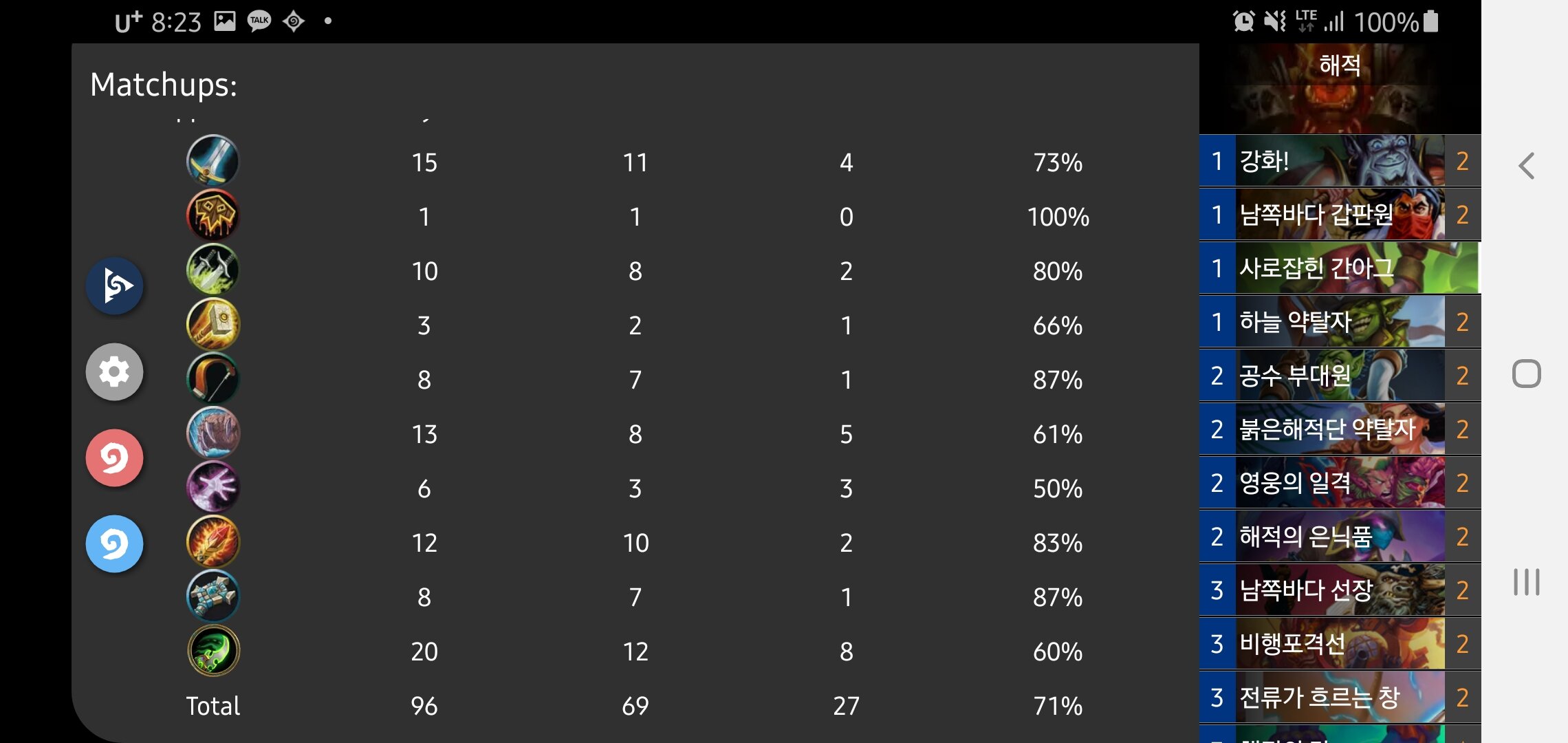Screen dimensions: 1568x743
Task: Select the Shaman class matchup icon
Action: coord(213,596)
